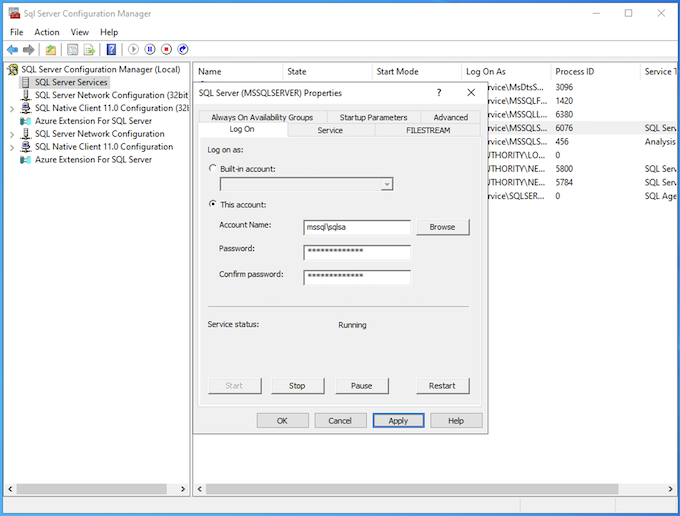
Task: Switch to the Startup Parameters tab
Action: pos(373,117)
